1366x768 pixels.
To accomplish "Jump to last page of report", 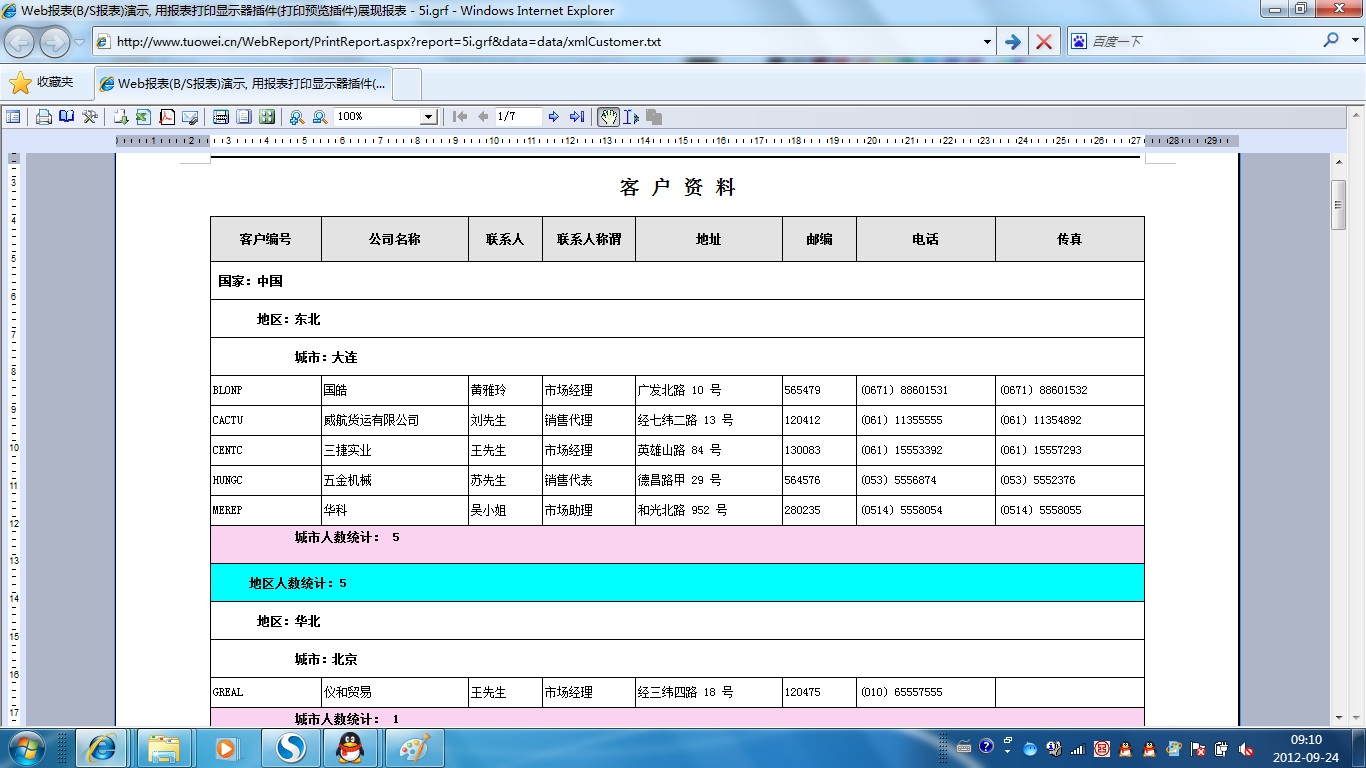I will (x=577, y=117).
